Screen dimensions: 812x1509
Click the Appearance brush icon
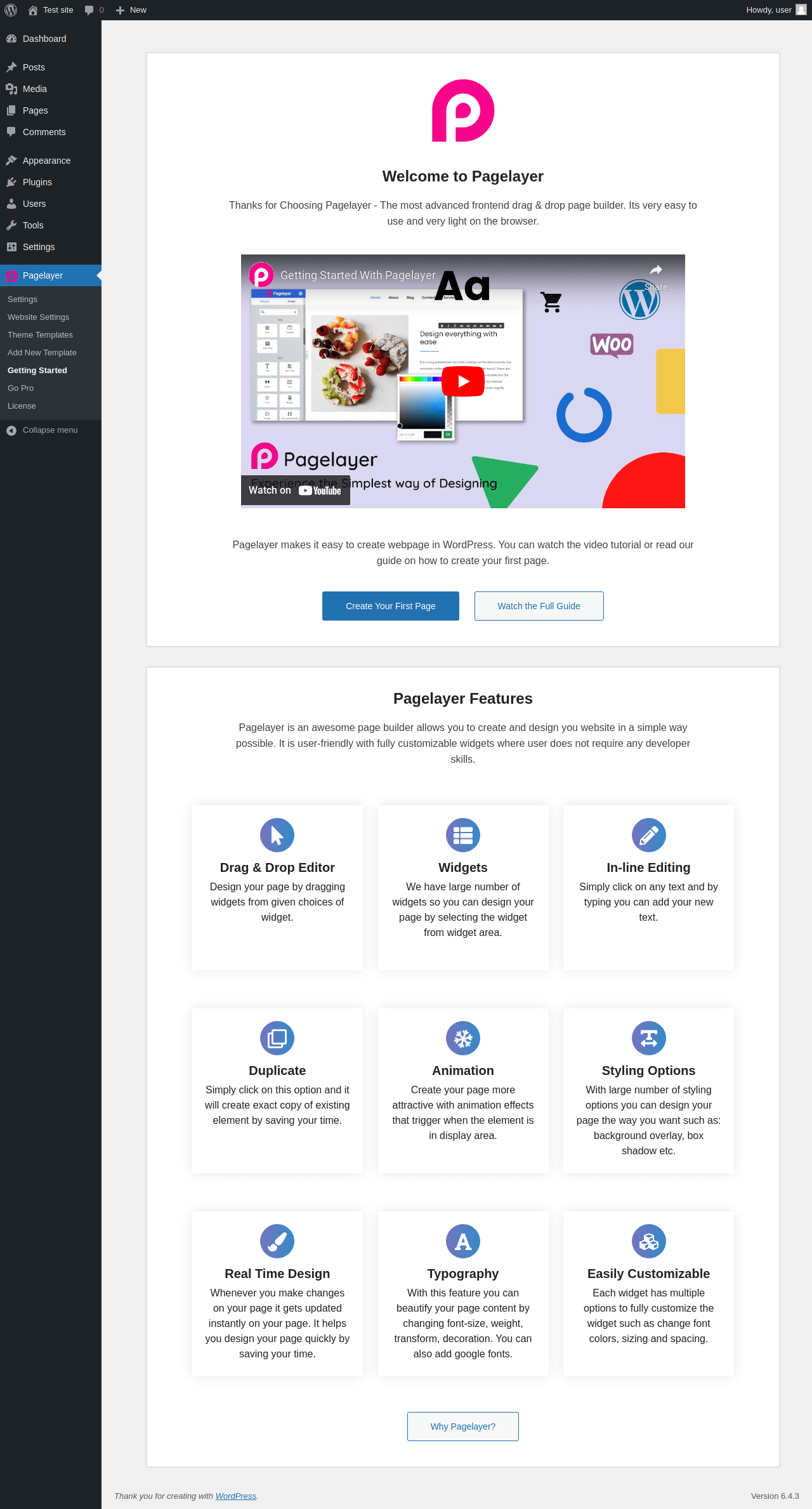11,161
